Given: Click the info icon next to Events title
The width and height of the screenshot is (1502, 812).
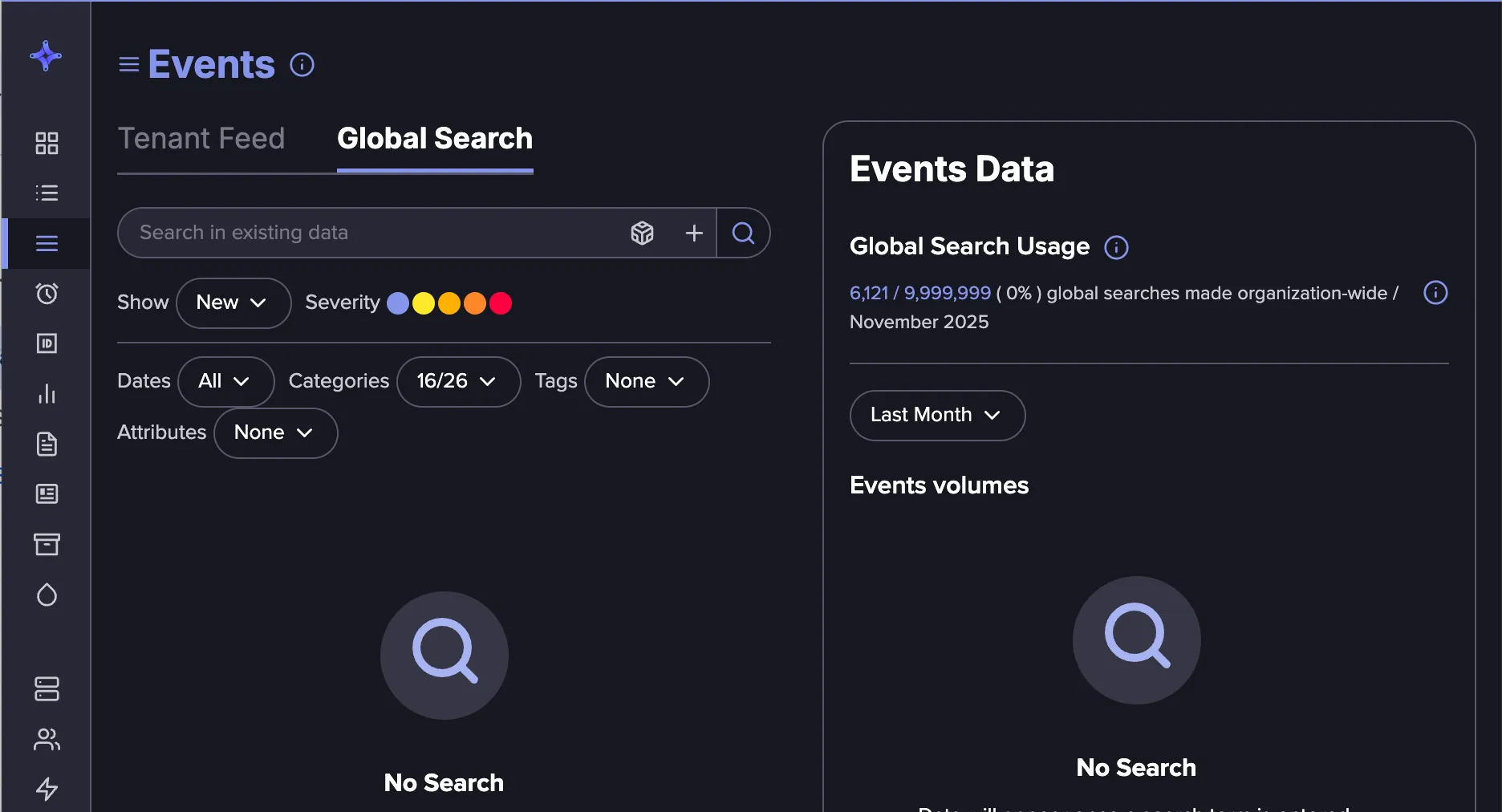Looking at the screenshot, I should pyautogui.click(x=302, y=64).
